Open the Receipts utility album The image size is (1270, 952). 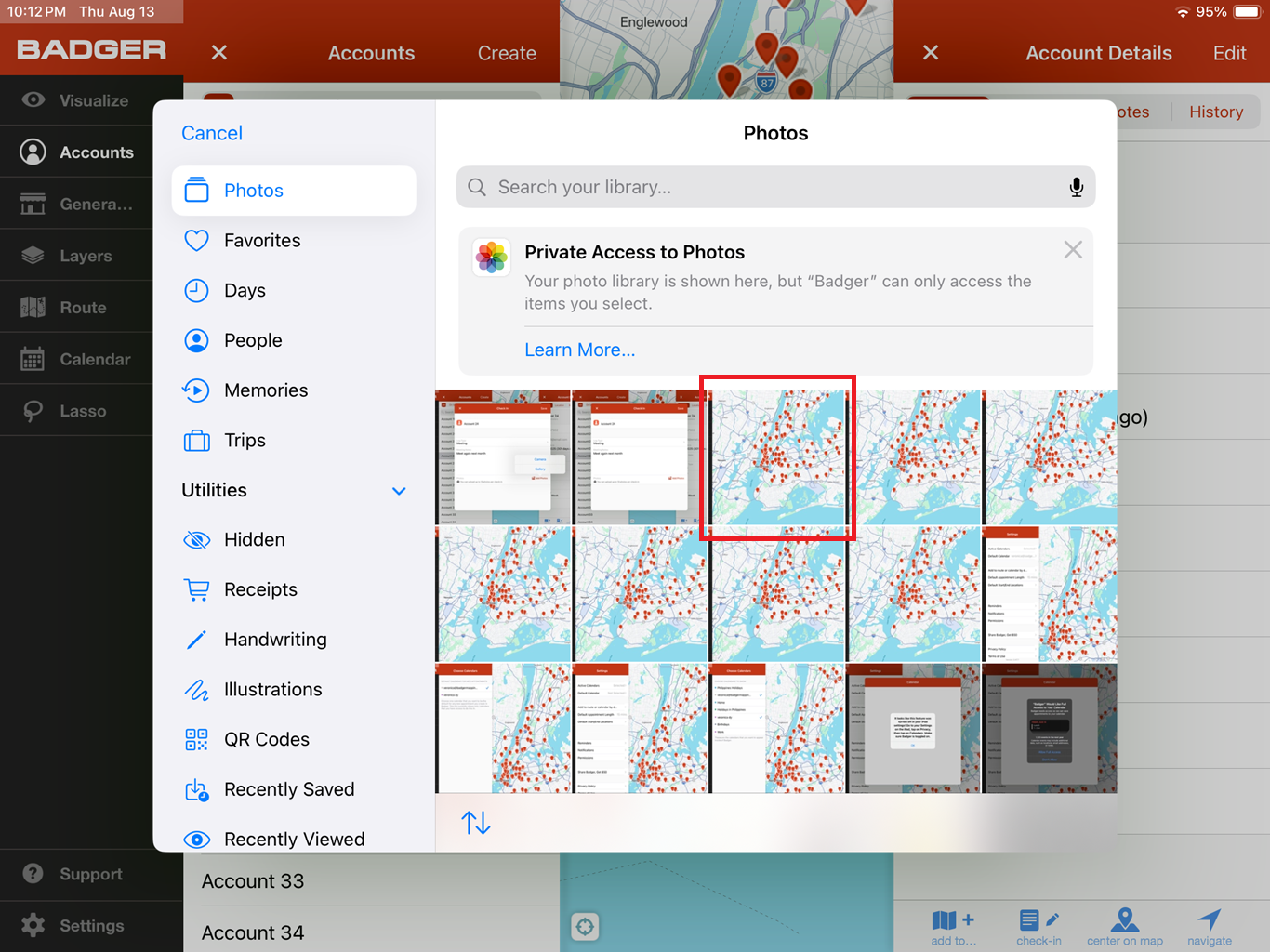[294, 589]
